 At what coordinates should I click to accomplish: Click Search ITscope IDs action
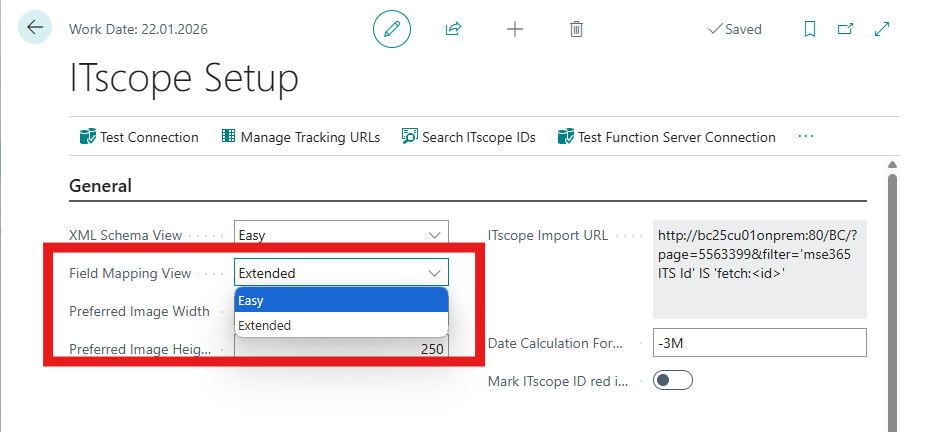click(468, 137)
